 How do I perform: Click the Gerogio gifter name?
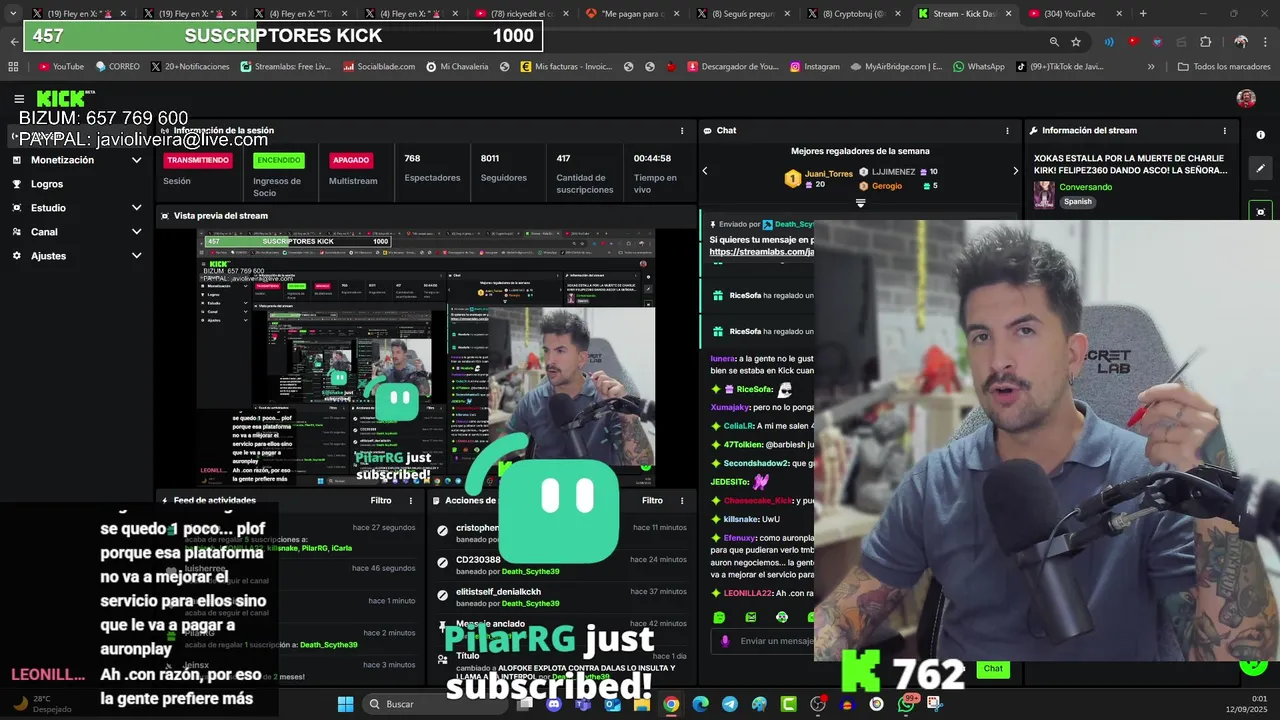[886, 186]
